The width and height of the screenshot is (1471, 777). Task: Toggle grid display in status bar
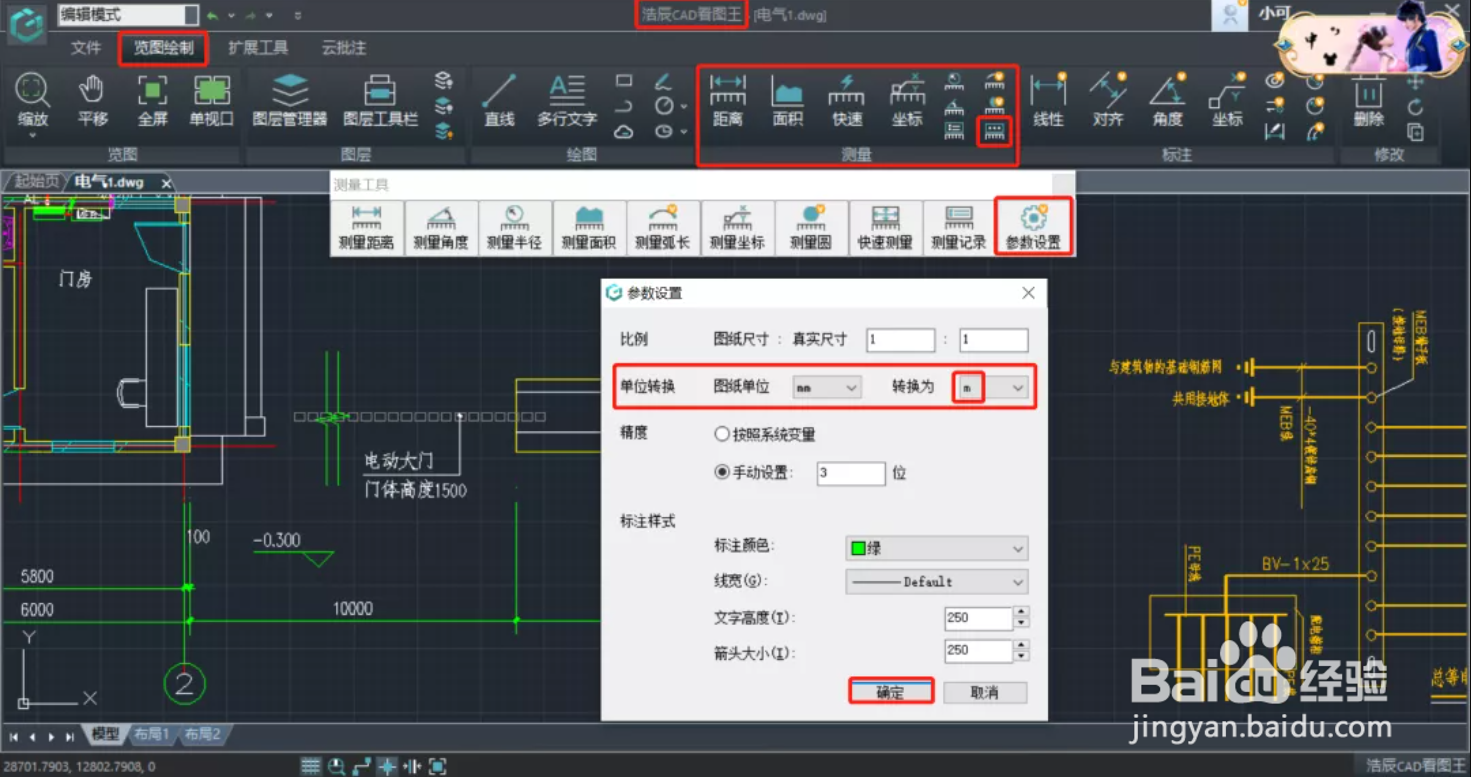click(x=311, y=766)
